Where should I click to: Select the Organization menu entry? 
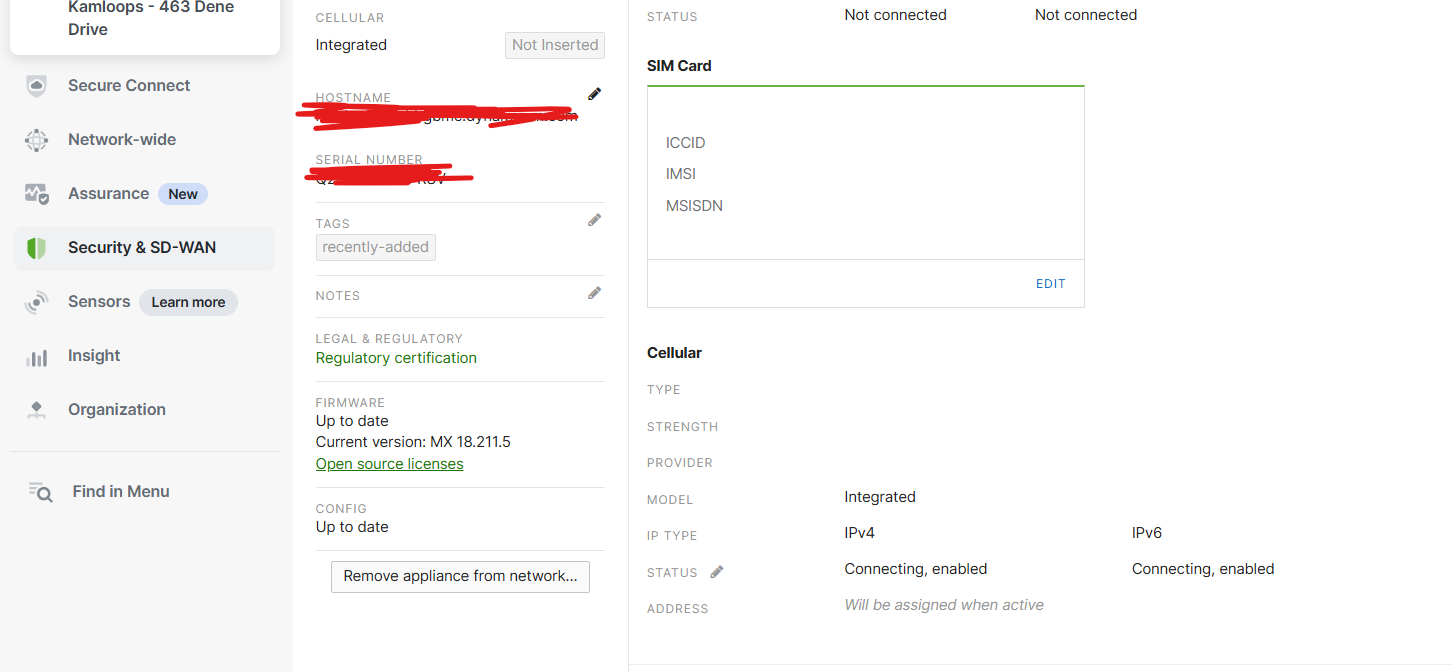(116, 409)
